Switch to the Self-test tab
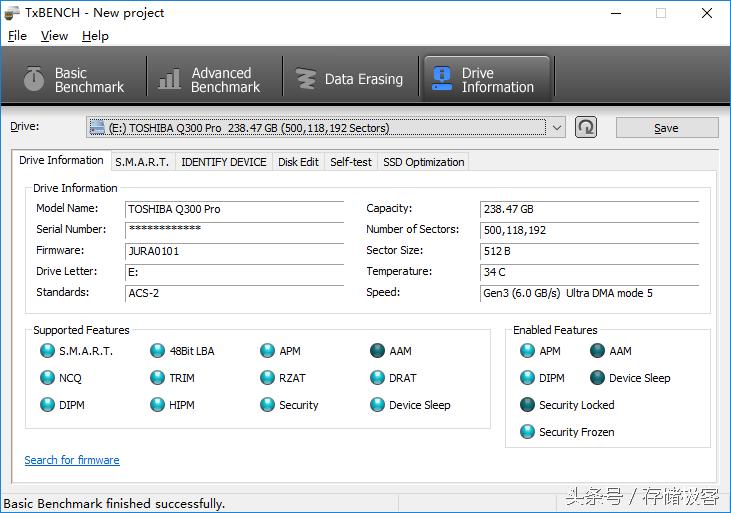Image resolution: width=731 pixels, height=513 pixels. click(351, 162)
